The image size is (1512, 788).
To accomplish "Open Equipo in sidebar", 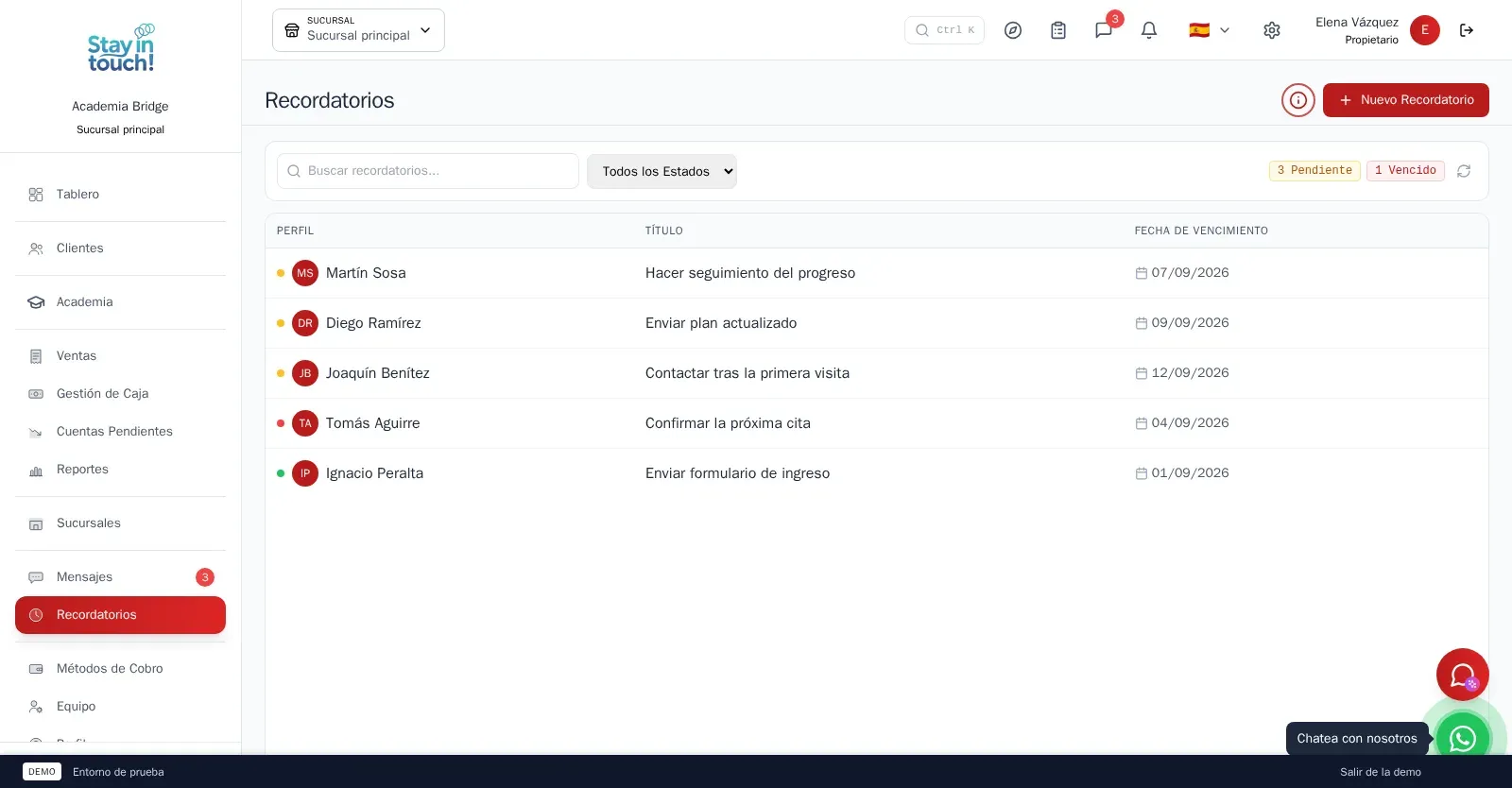I will click(x=121, y=707).
